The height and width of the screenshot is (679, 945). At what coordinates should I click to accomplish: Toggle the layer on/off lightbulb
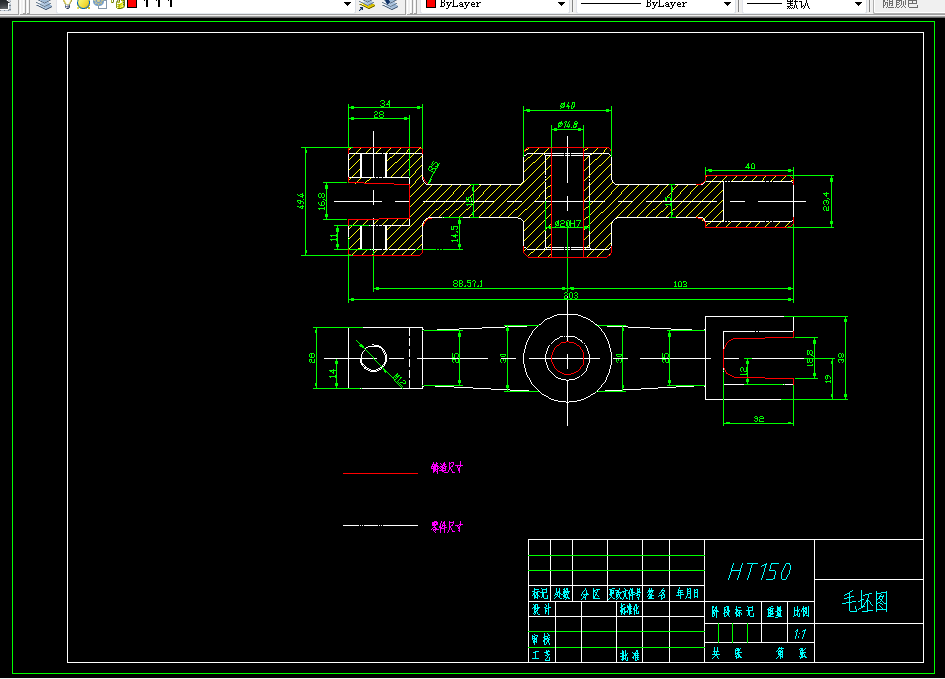pyautogui.click(x=68, y=4)
